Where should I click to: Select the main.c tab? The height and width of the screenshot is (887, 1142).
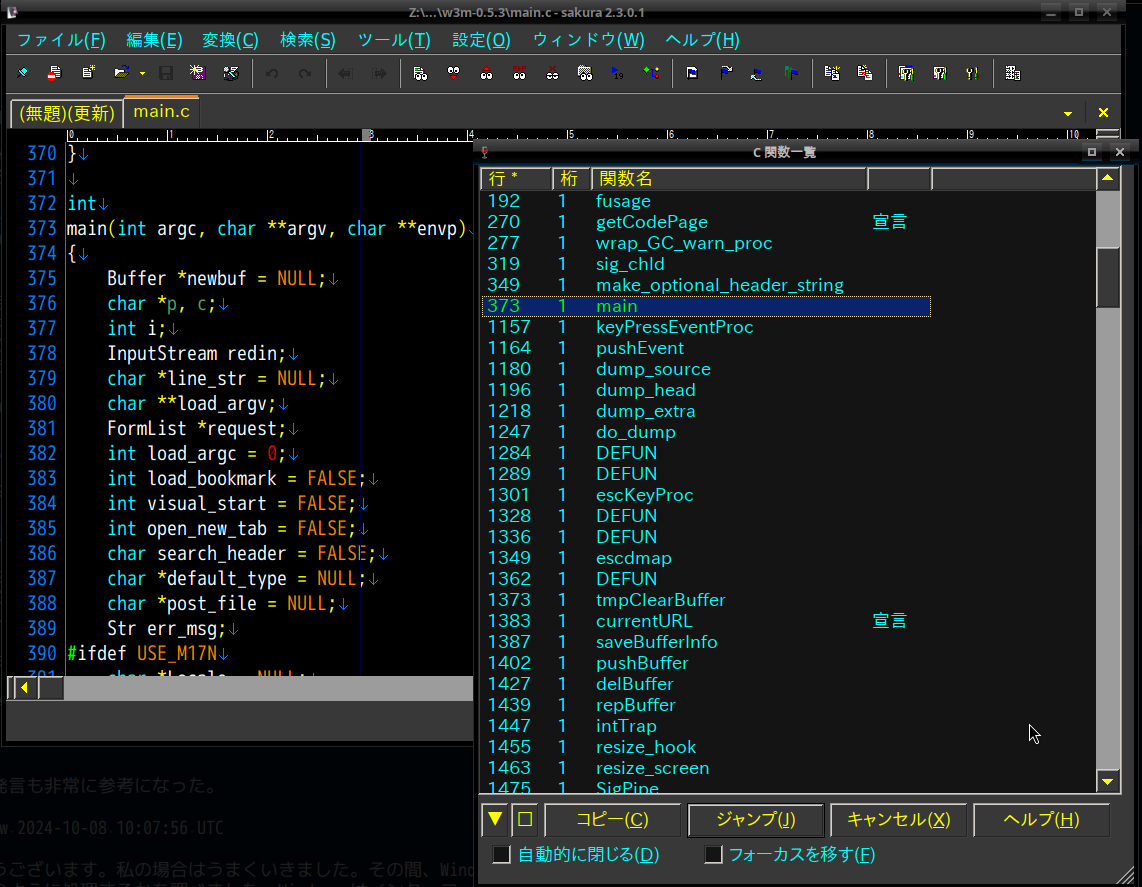tap(162, 111)
